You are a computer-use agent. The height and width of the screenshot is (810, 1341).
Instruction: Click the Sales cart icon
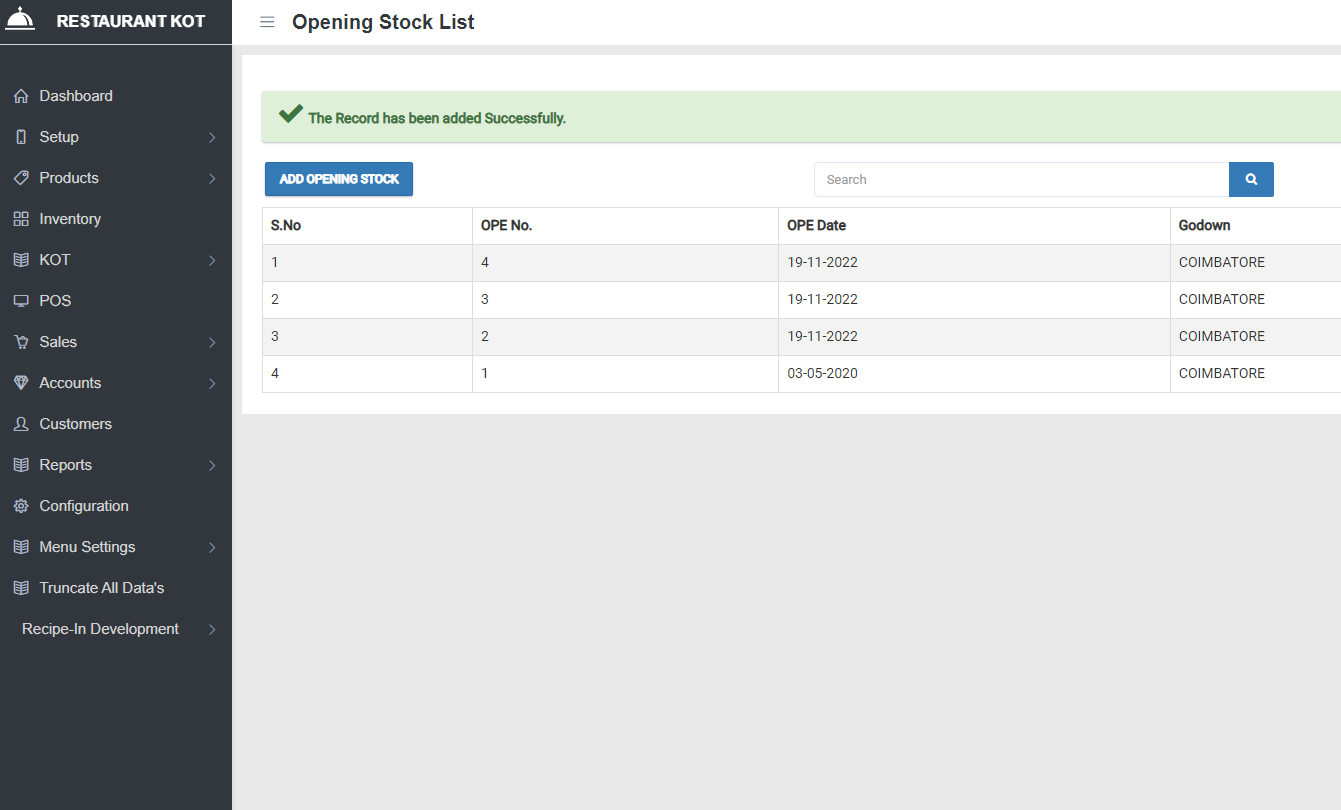[21, 342]
